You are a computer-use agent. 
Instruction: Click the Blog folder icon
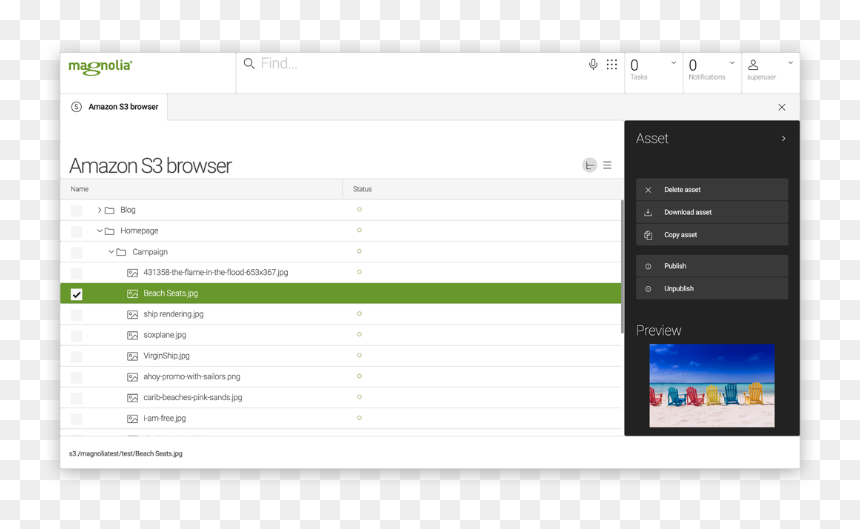[x=110, y=210]
